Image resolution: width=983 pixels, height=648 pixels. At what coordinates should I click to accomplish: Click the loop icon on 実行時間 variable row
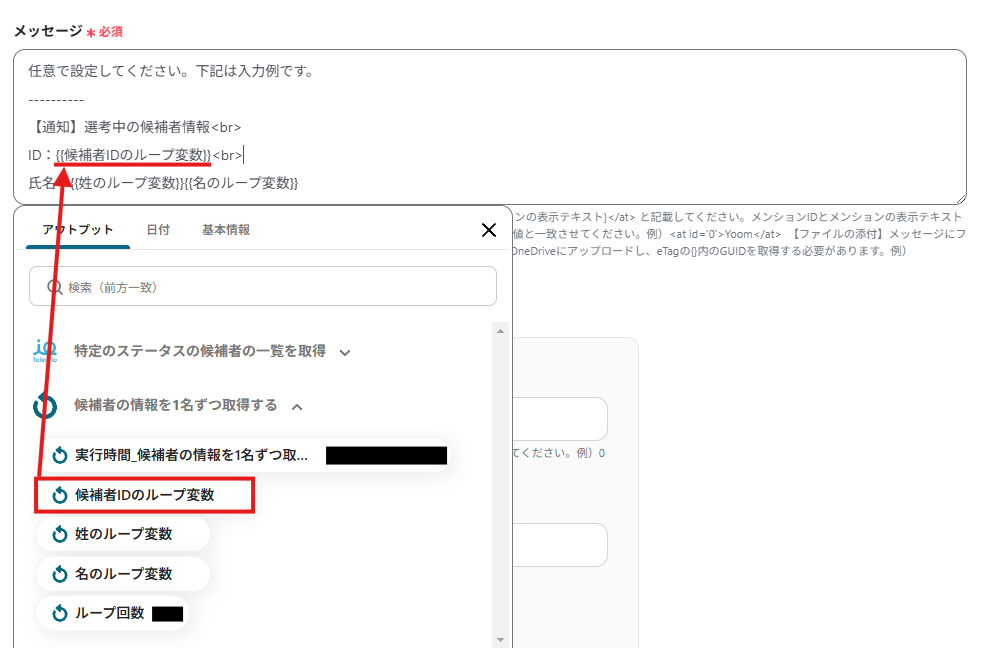[x=58, y=453]
